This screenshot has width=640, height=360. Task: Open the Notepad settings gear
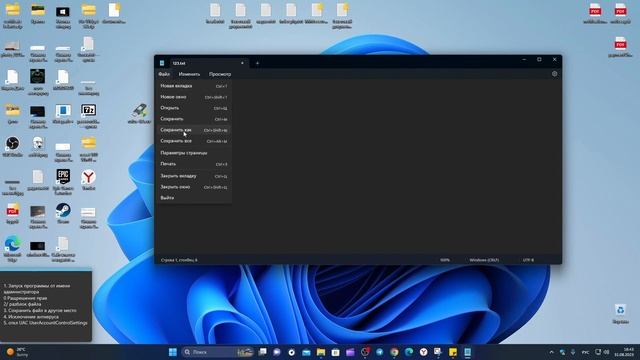click(x=554, y=74)
